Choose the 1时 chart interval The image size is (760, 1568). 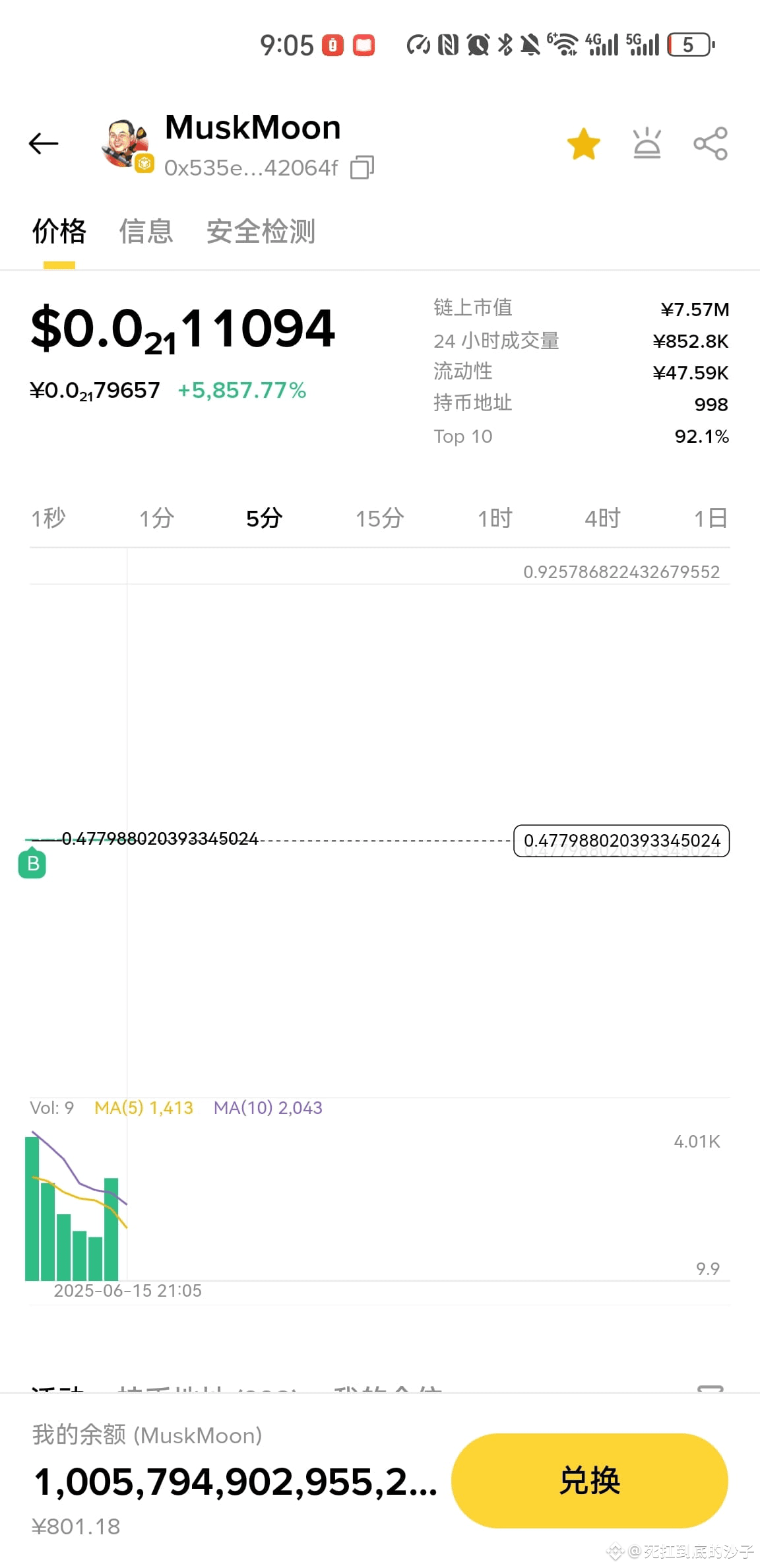495,518
